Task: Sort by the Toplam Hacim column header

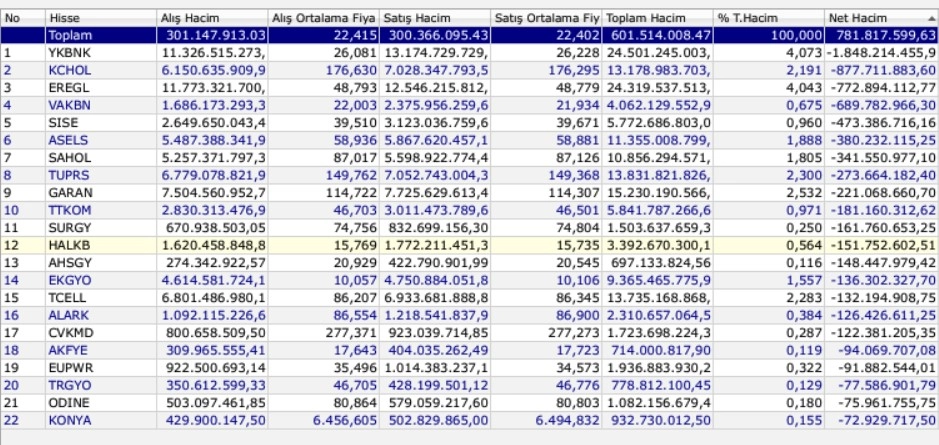Action: (657, 18)
